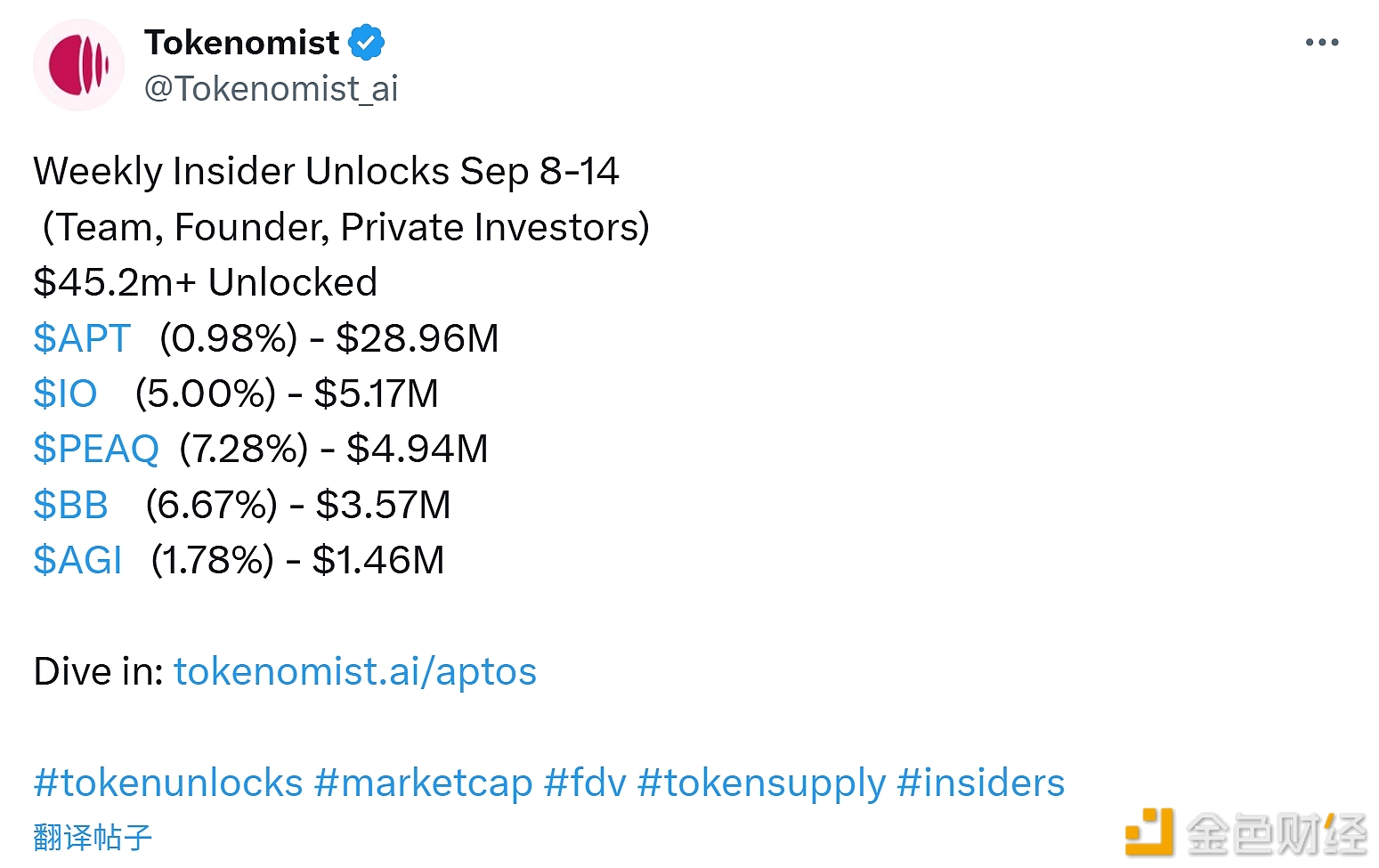Open the #fdv hashtag

[x=585, y=783]
